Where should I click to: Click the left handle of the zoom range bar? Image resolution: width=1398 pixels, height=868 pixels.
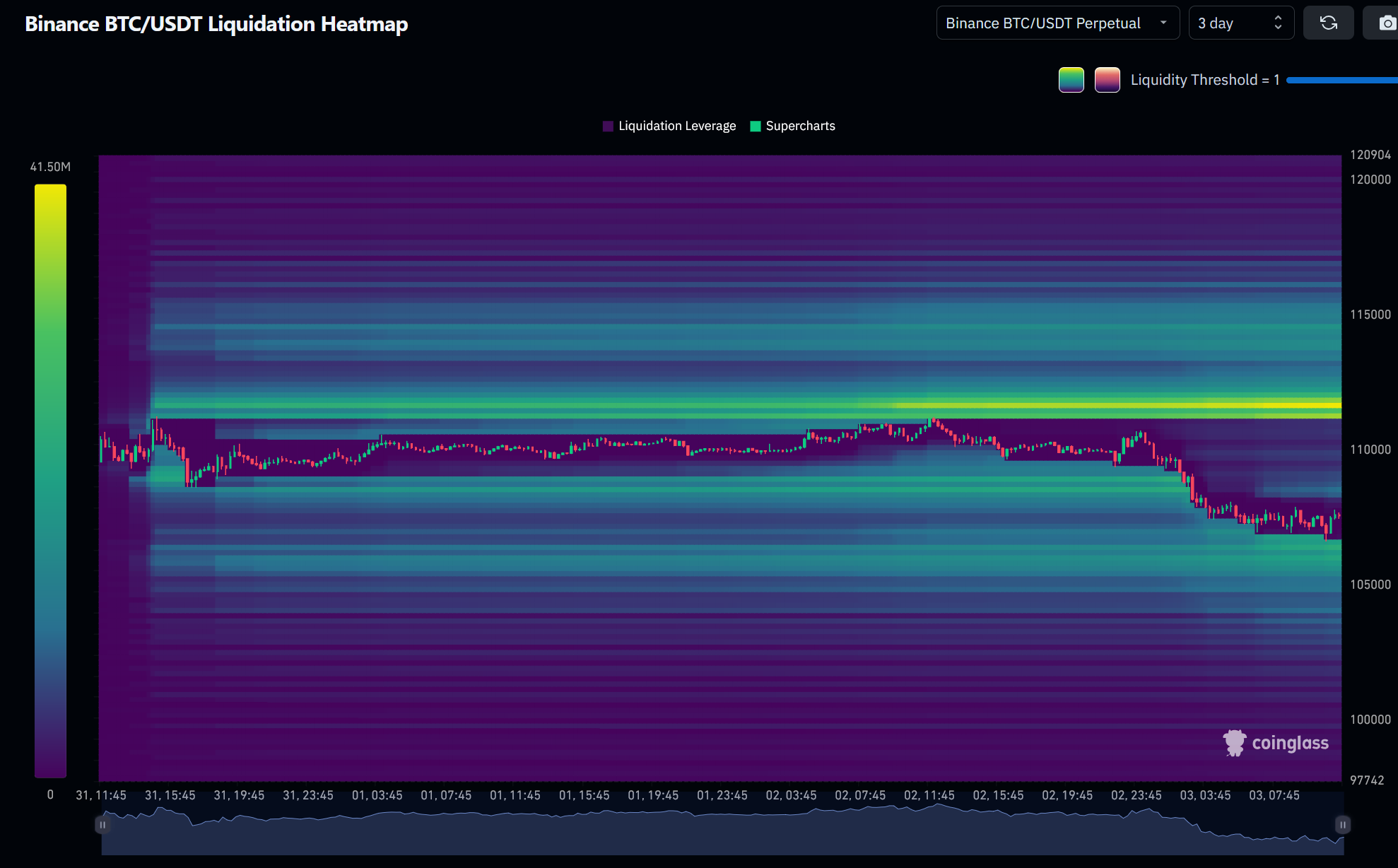tap(102, 824)
